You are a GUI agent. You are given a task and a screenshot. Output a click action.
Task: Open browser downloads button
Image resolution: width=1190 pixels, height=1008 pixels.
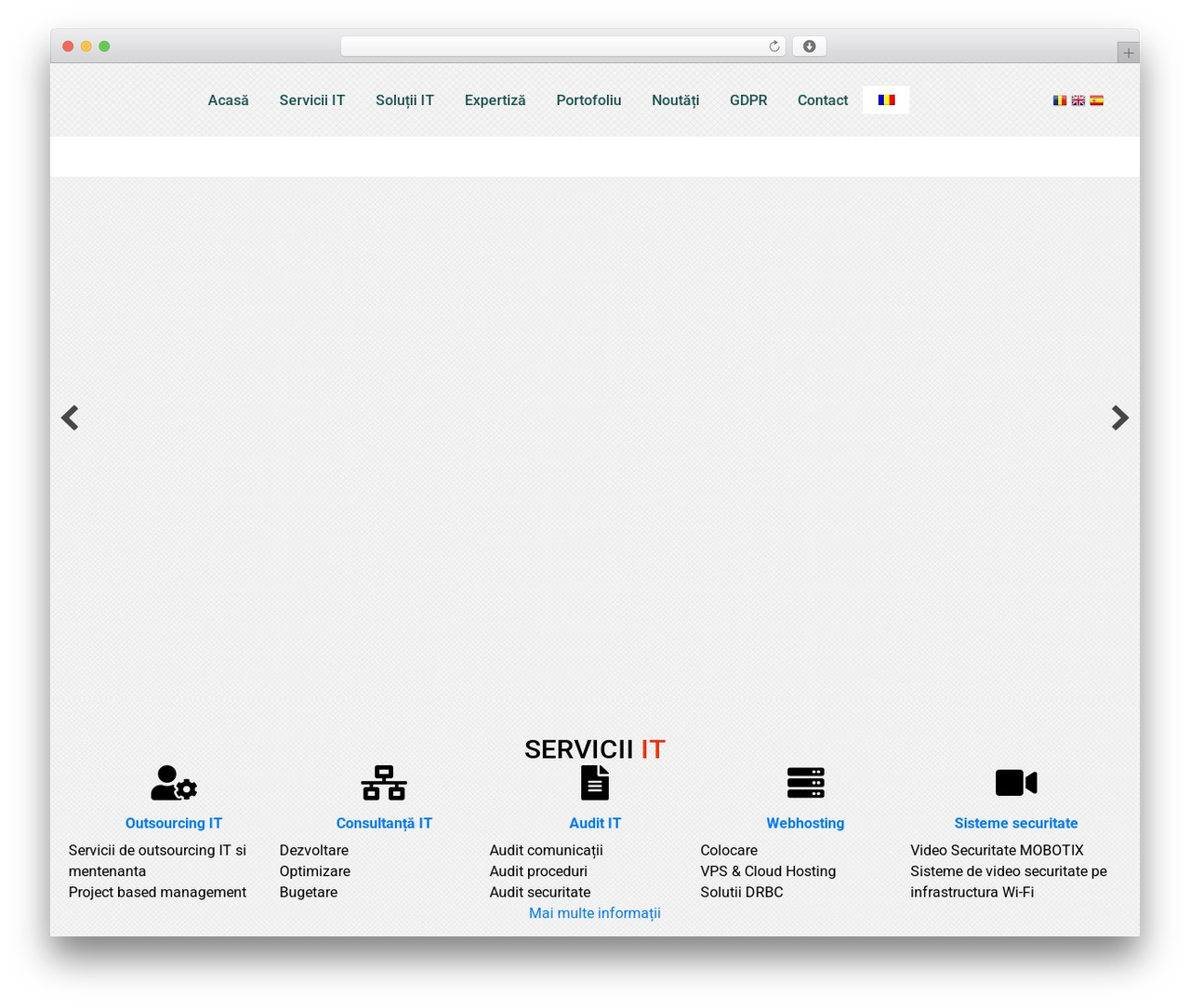[x=809, y=46]
